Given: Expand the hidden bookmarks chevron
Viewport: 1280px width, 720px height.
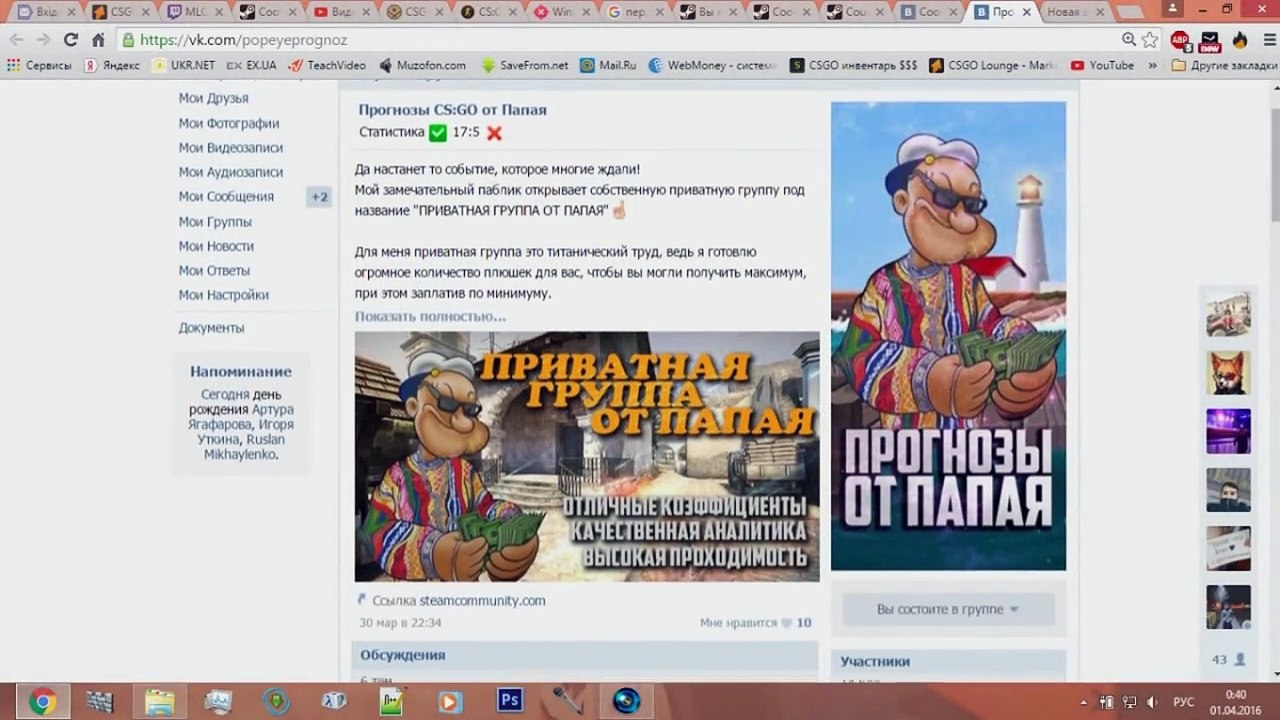Looking at the screenshot, I should [1152, 65].
